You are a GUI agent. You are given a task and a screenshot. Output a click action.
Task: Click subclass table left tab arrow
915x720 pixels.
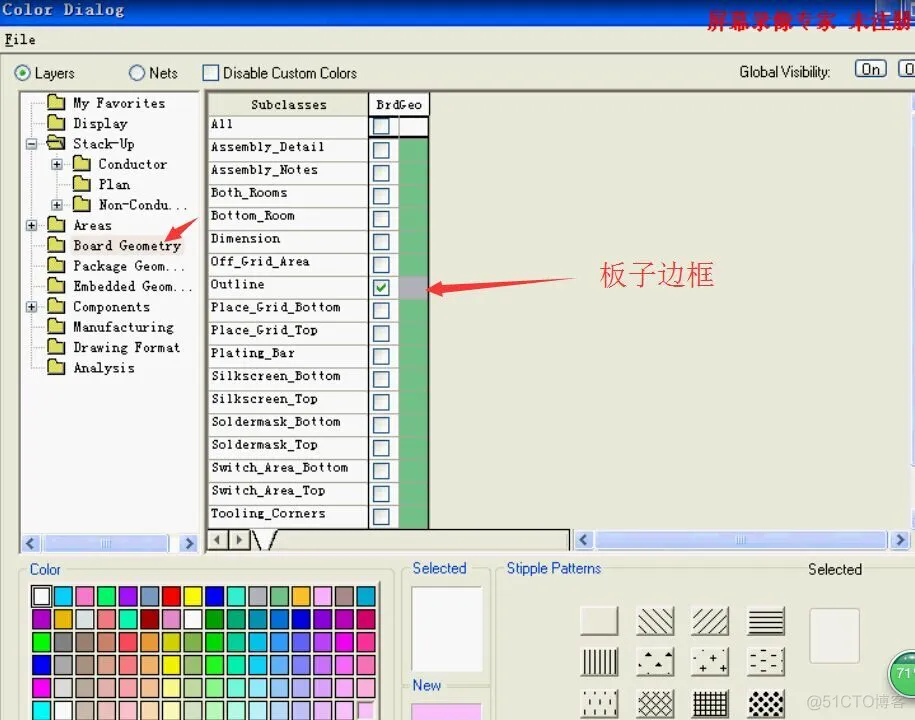(x=218, y=540)
